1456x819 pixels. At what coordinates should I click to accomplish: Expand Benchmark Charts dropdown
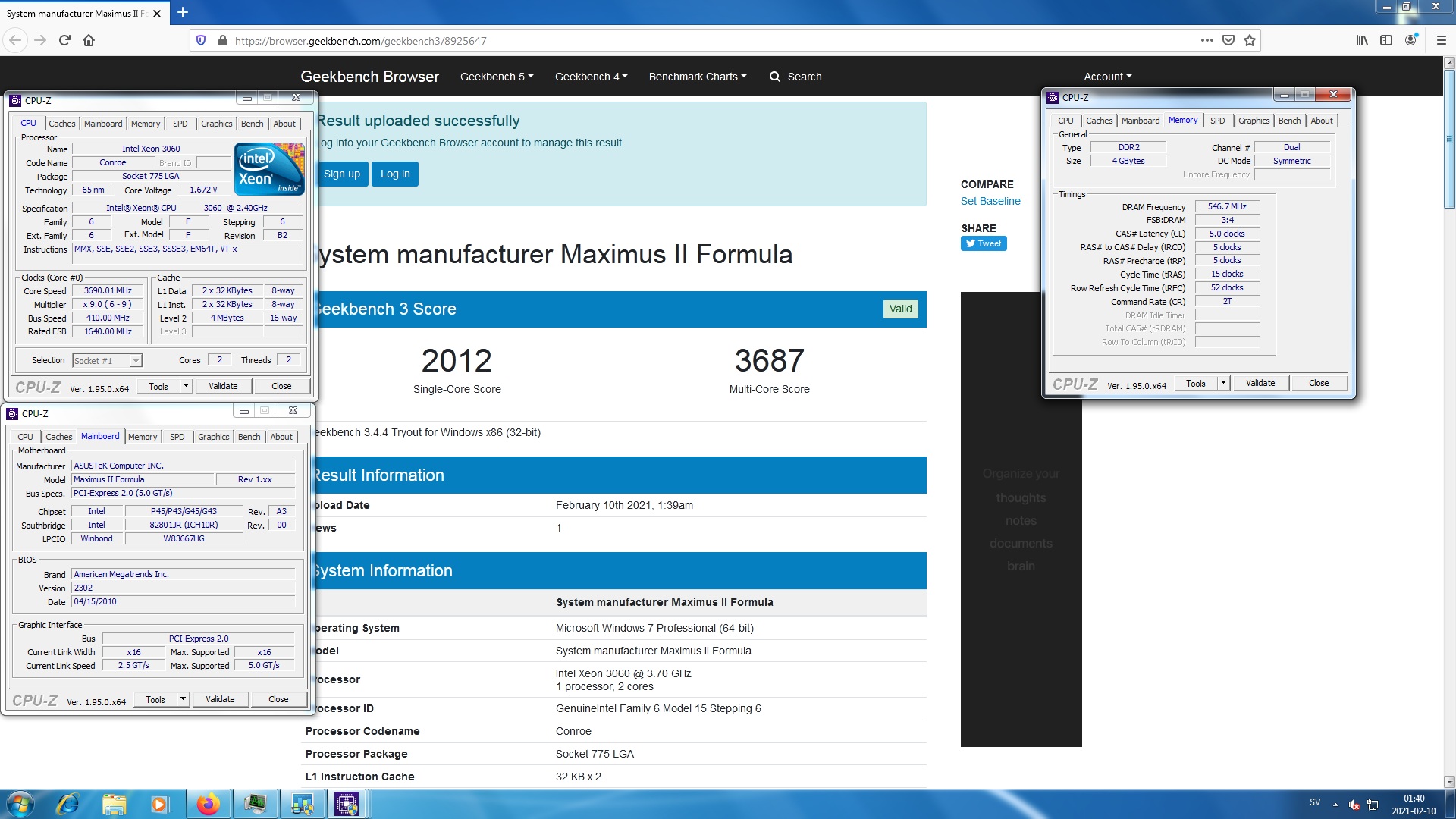[698, 77]
